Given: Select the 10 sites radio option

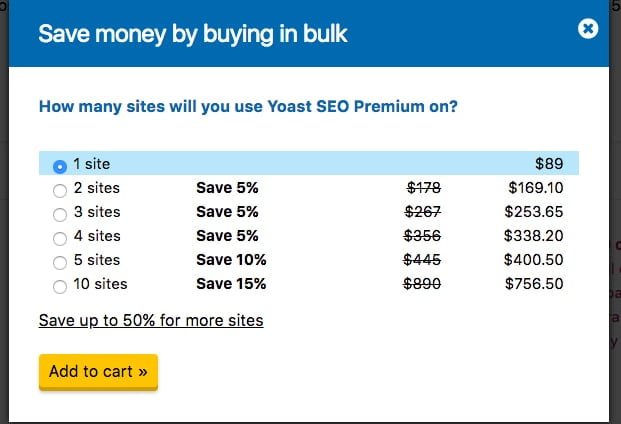Looking at the screenshot, I should pos(60,287).
